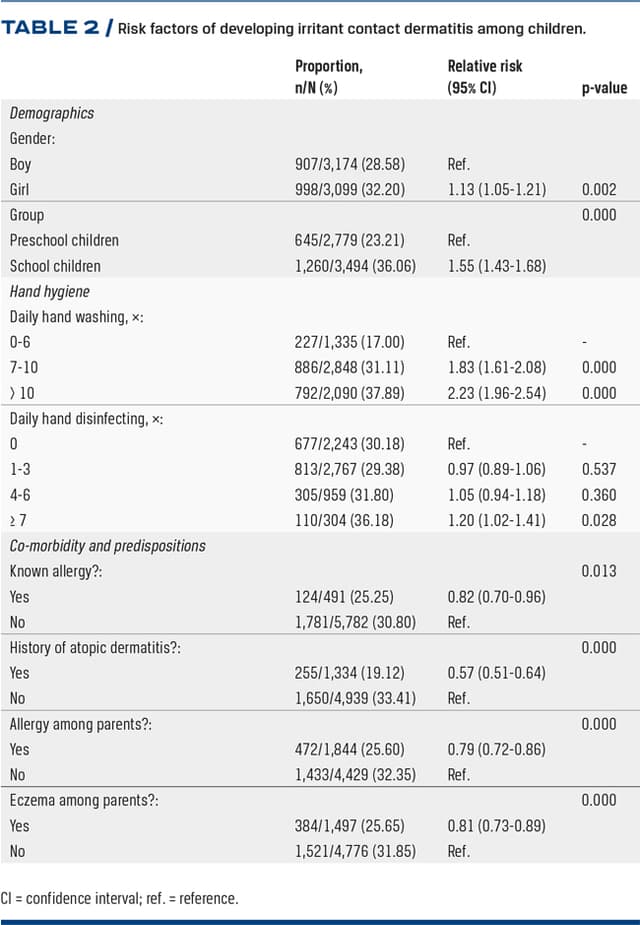The image size is (640, 925).
Task: Click the p-value 0.537
Action: tap(598, 469)
